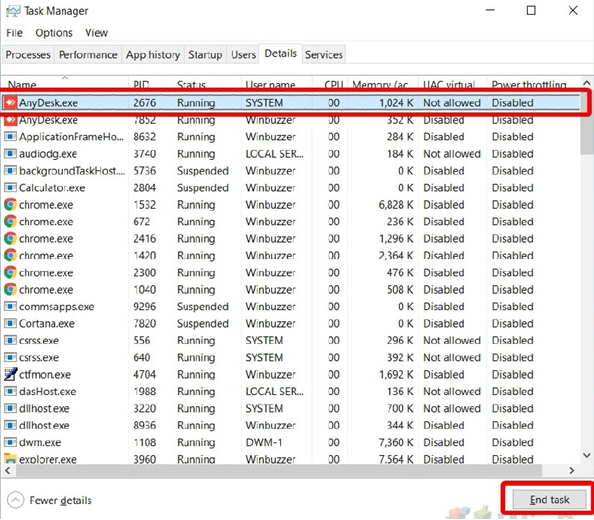Sort by the CPU column header
Screen dimensions: 594x520
330,83
